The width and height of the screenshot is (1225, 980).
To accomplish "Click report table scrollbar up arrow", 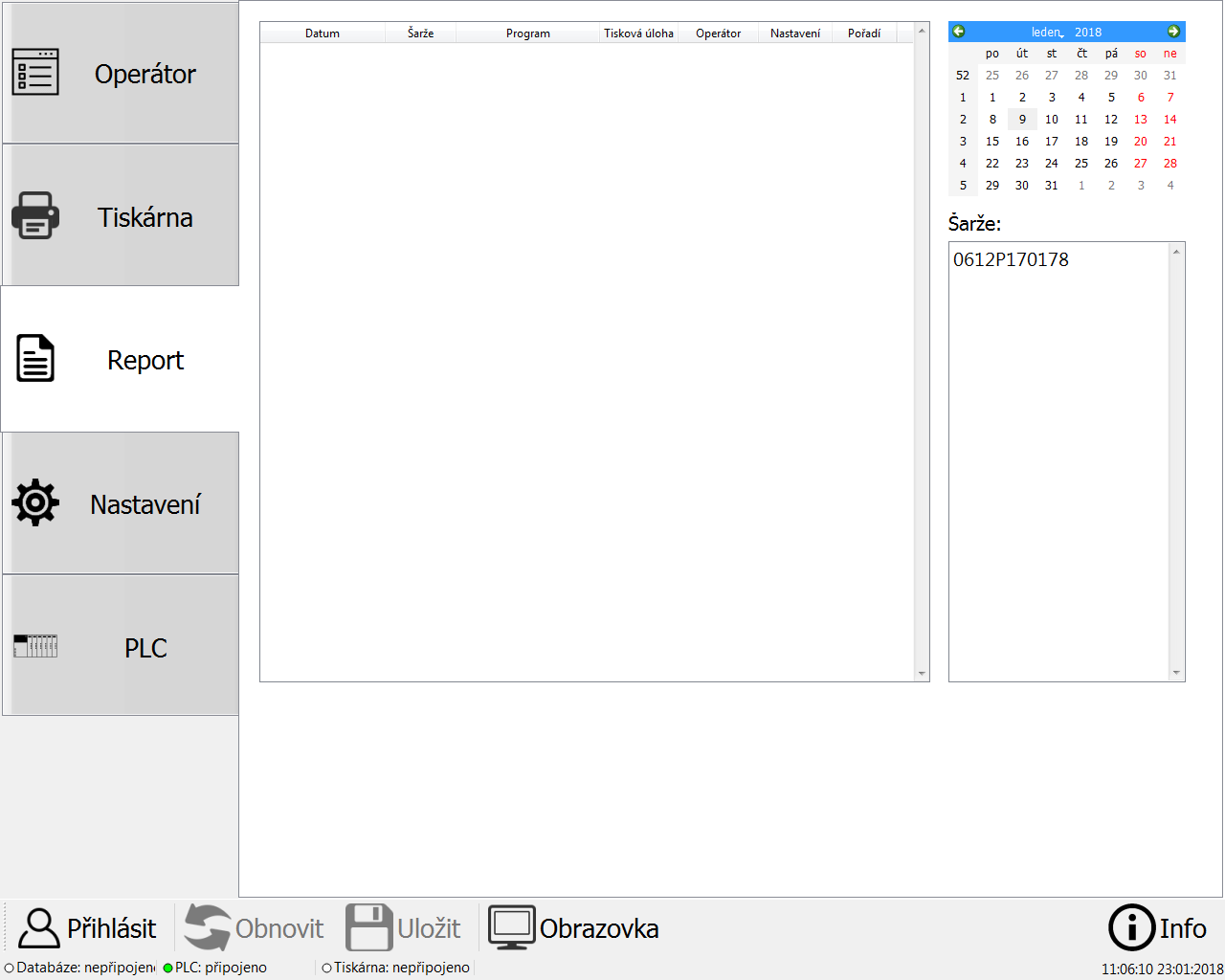I will click(x=922, y=31).
